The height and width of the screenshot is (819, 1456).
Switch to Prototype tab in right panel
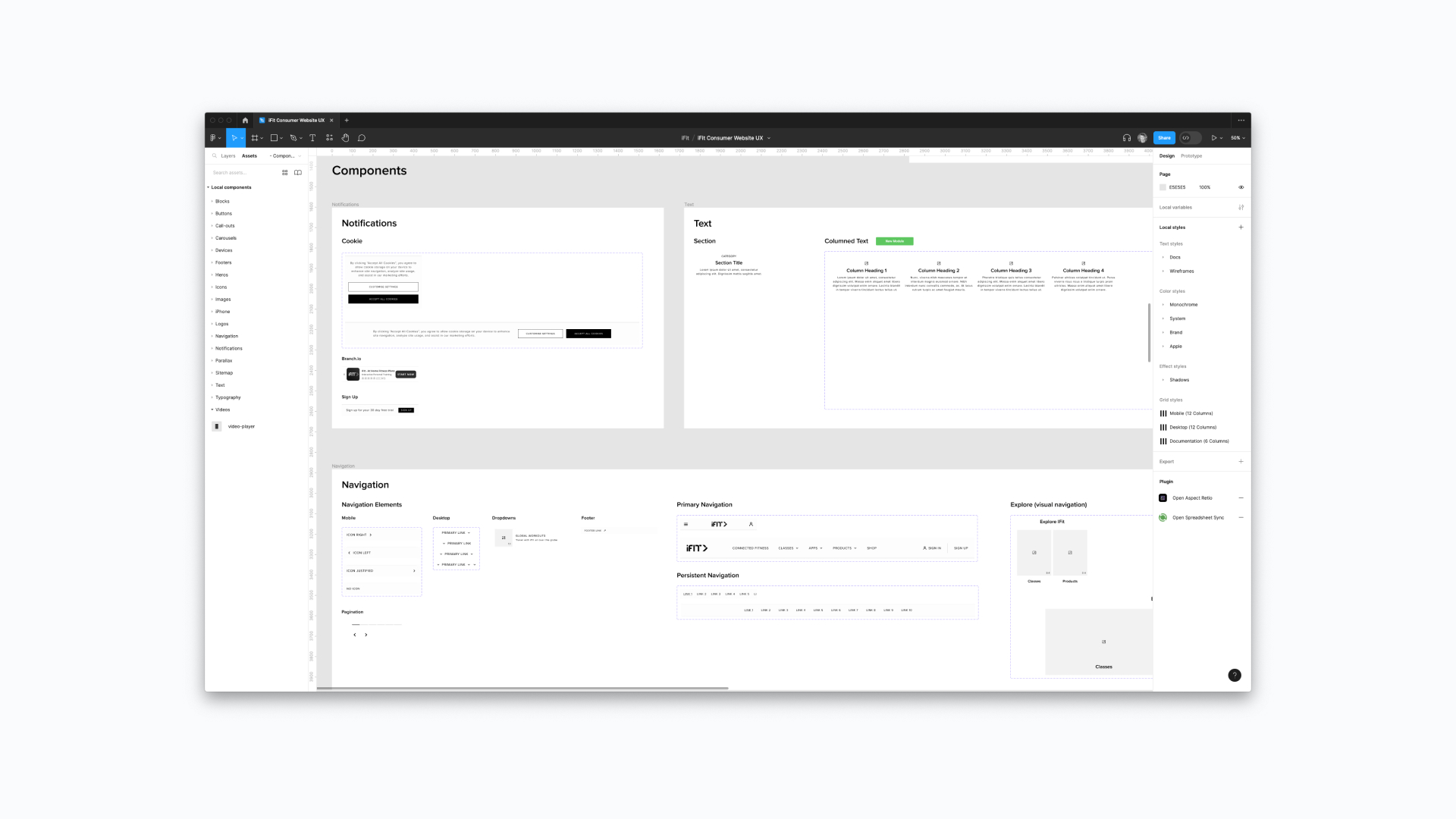1191,155
